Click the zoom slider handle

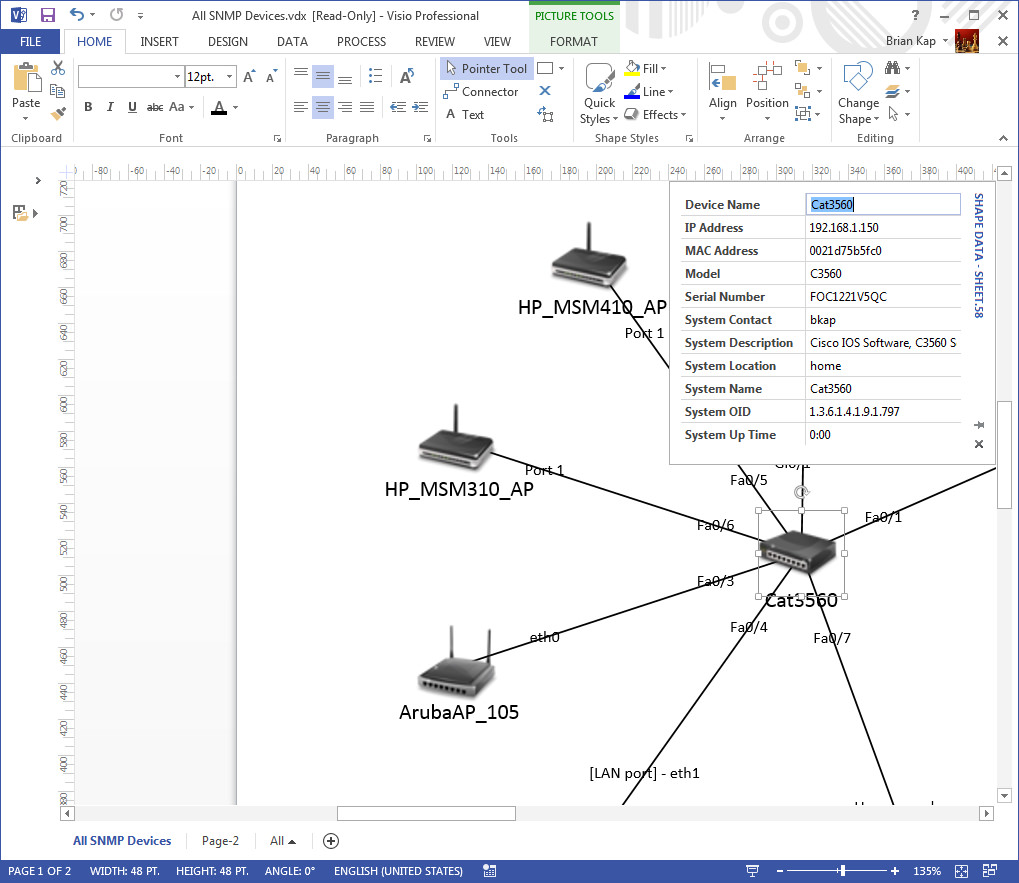click(x=842, y=871)
